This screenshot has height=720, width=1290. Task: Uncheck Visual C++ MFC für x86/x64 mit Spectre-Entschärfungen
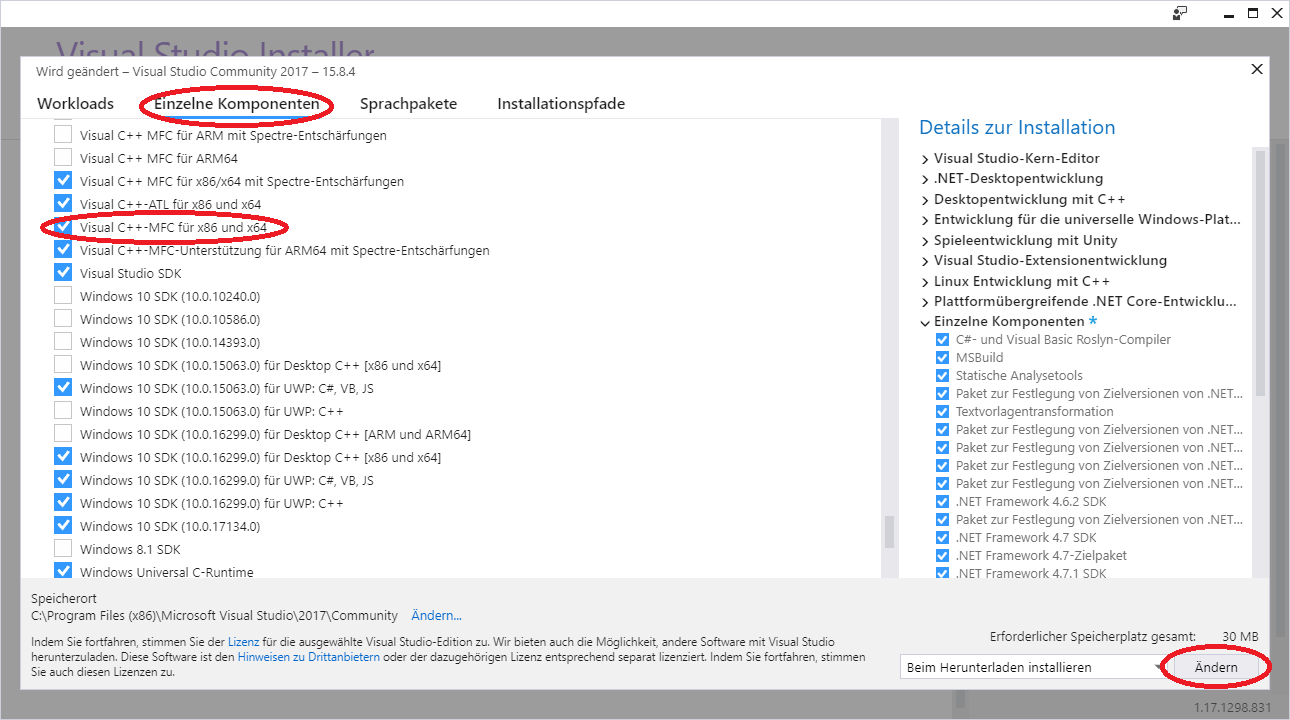click(63, 181)
